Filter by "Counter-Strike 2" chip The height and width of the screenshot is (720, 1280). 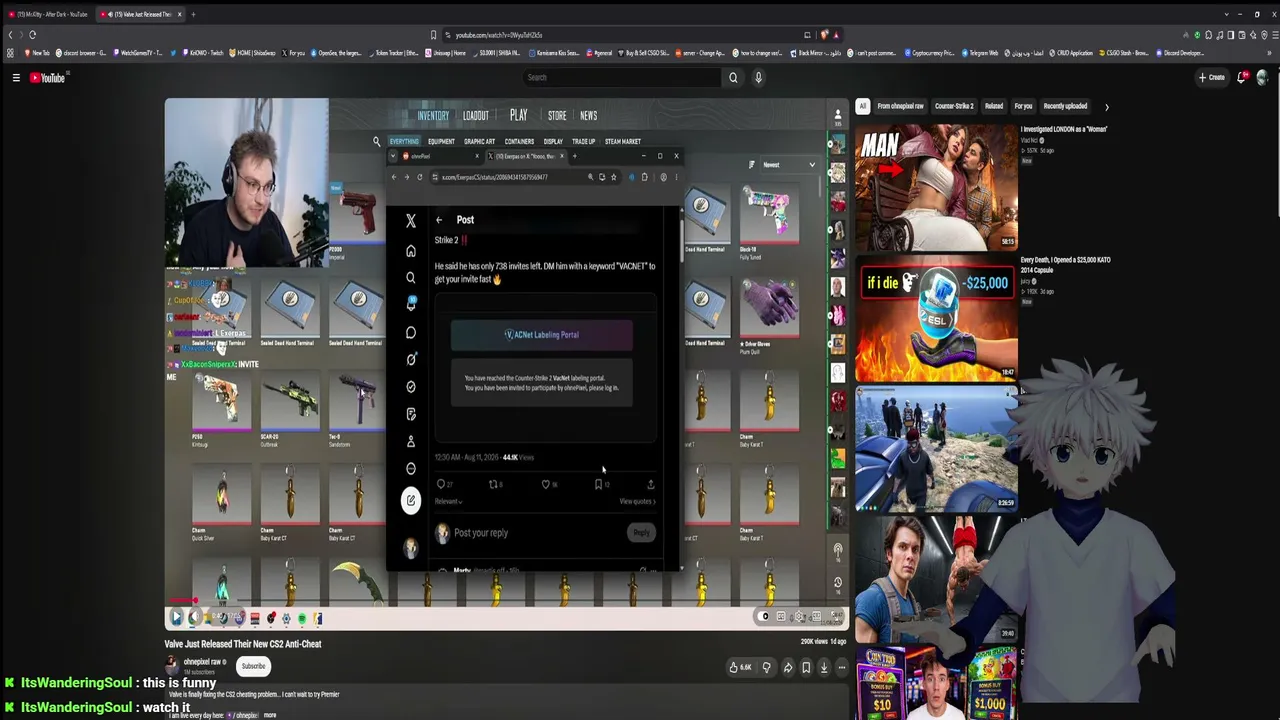(954, 106)
